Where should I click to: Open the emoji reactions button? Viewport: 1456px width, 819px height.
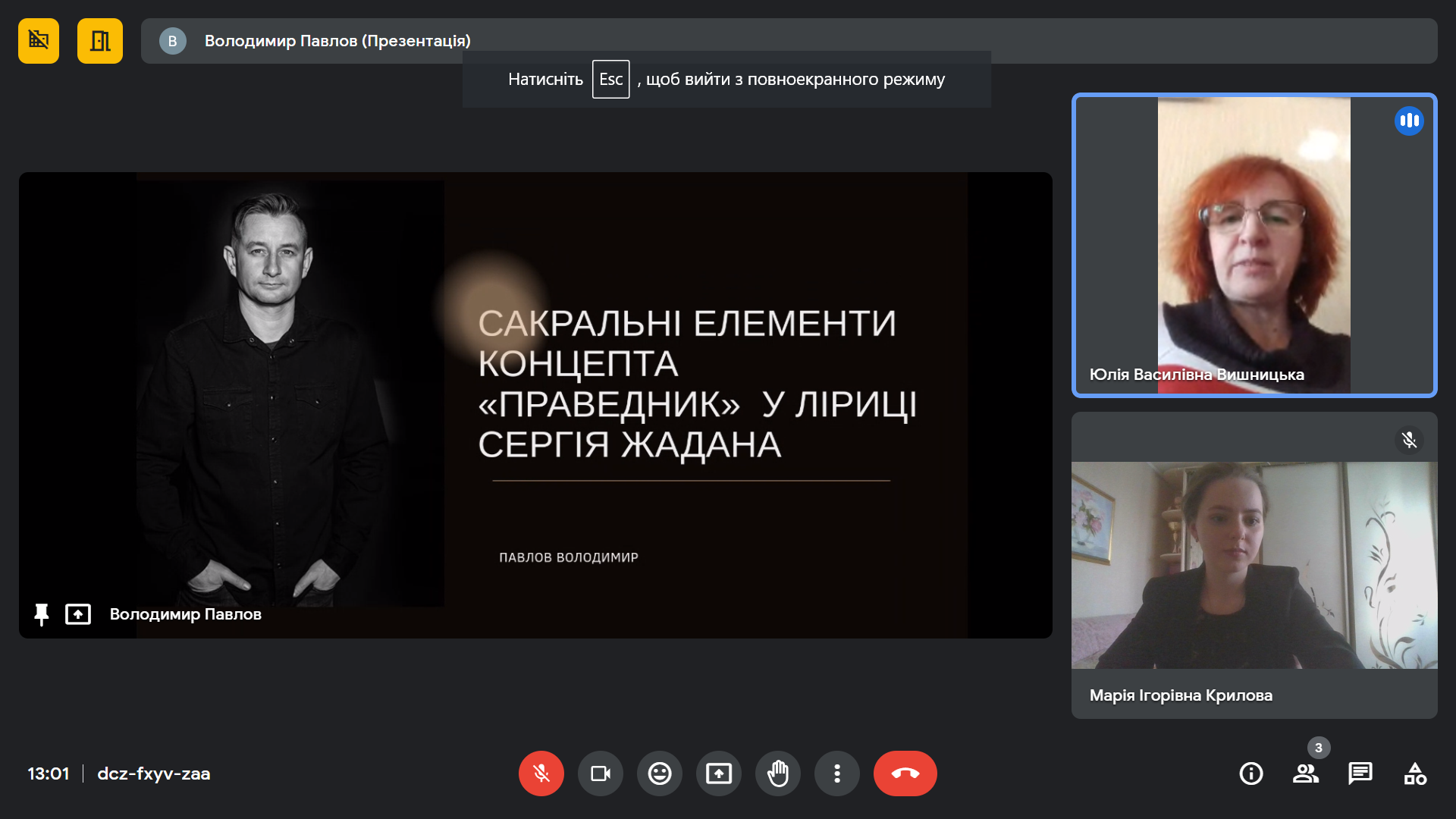[x=659, y=773]
